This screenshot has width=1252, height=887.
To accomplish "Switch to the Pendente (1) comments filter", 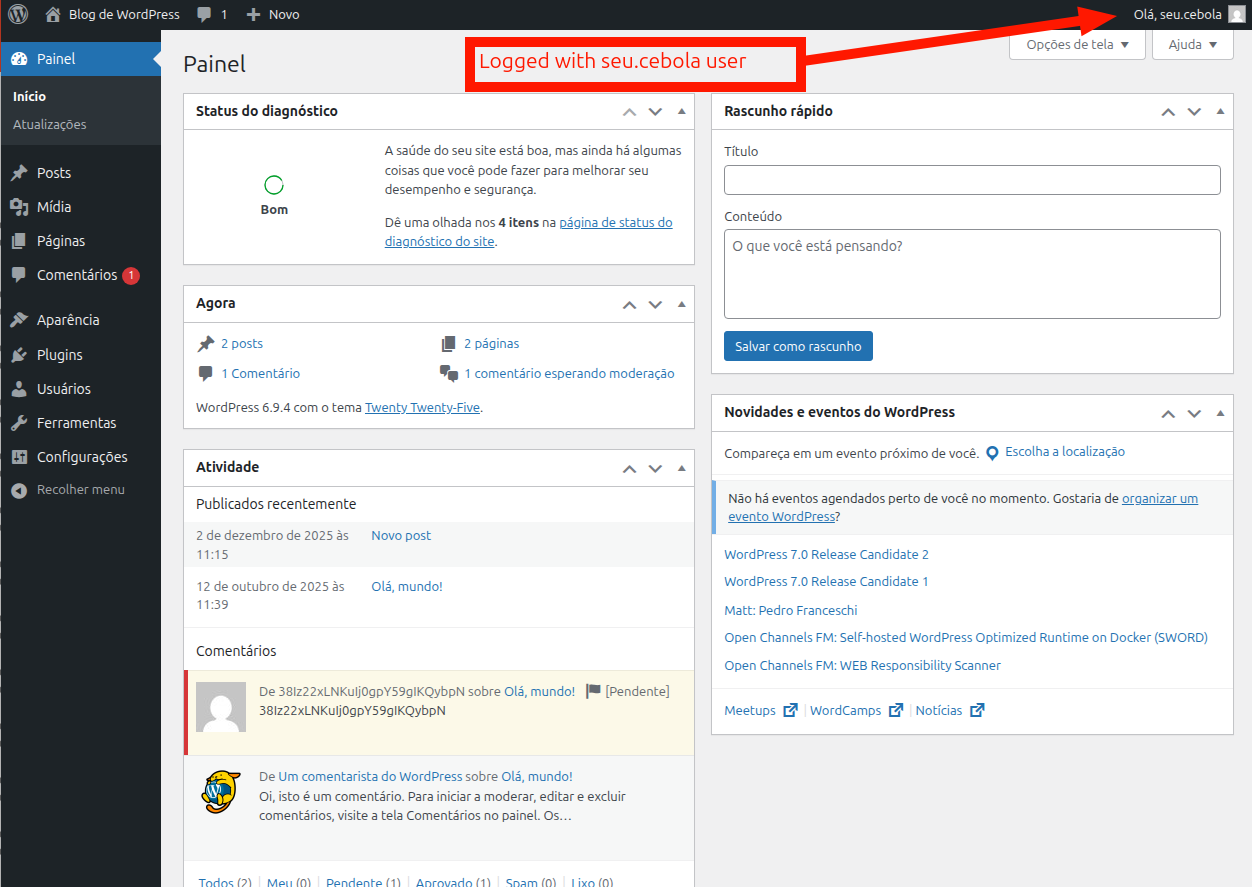I will 362,882.
